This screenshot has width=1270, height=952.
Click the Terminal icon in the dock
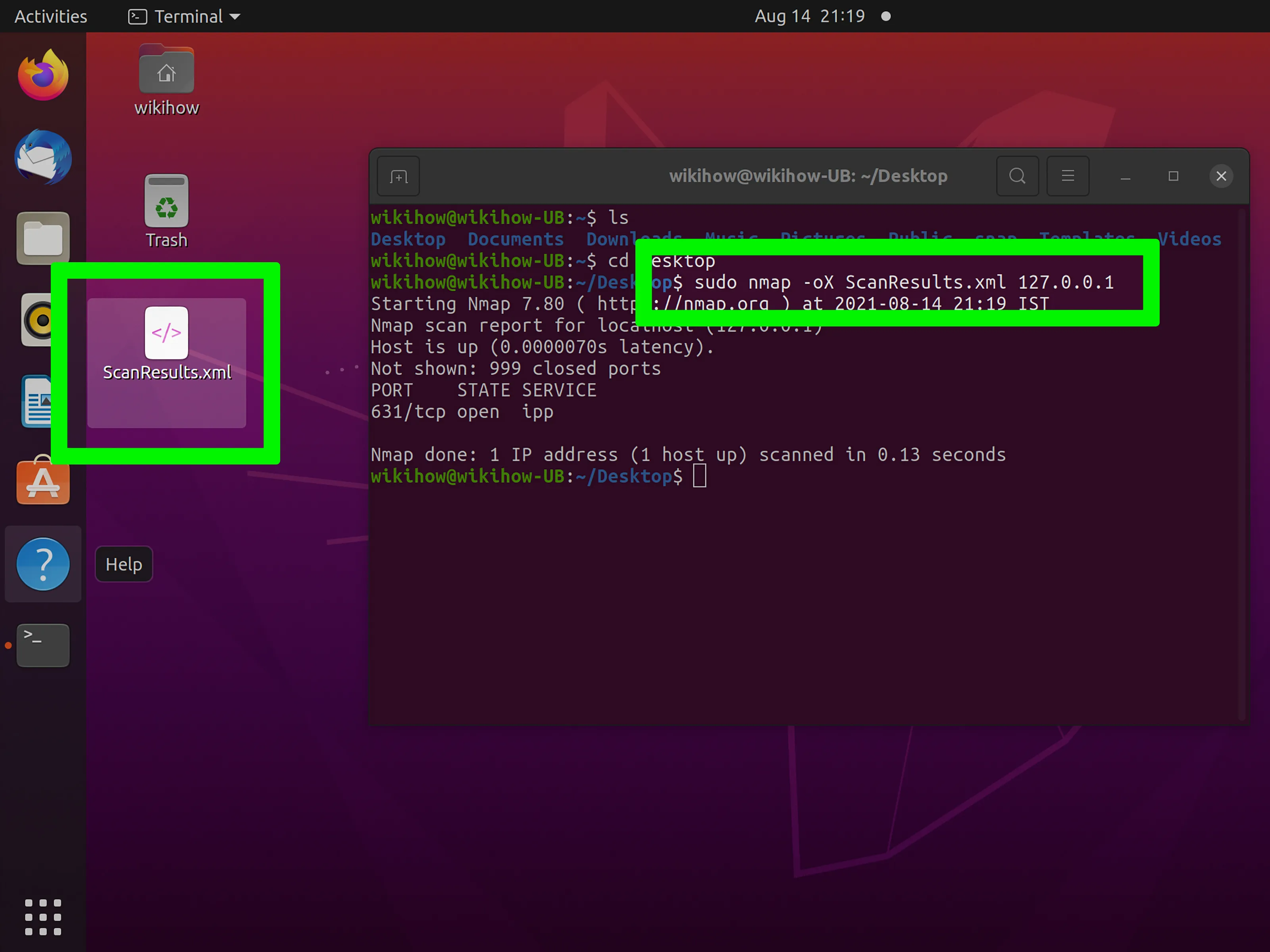[43, 645]
